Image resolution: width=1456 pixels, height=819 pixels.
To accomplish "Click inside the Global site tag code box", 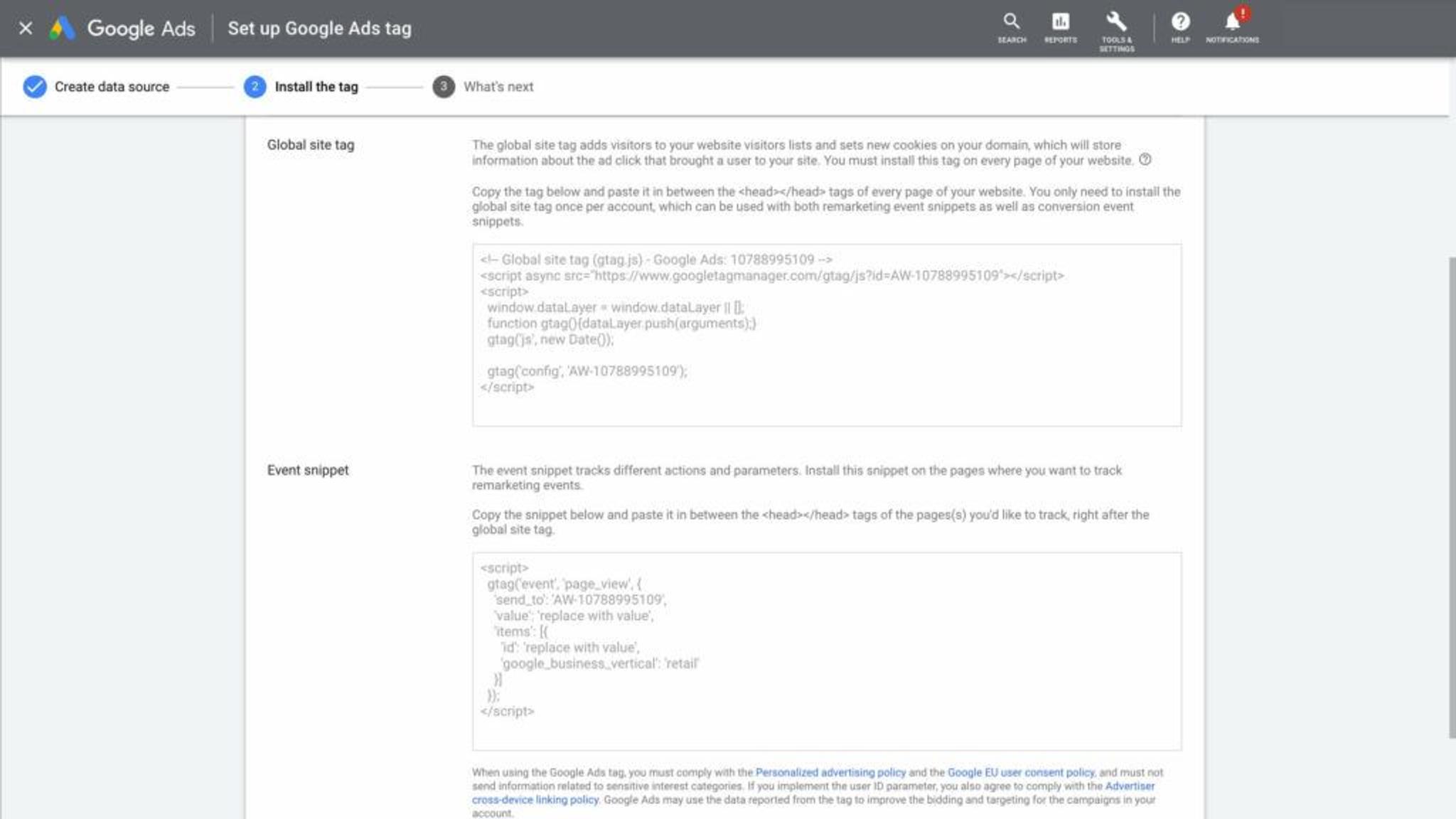I will (x=827, y=335).
